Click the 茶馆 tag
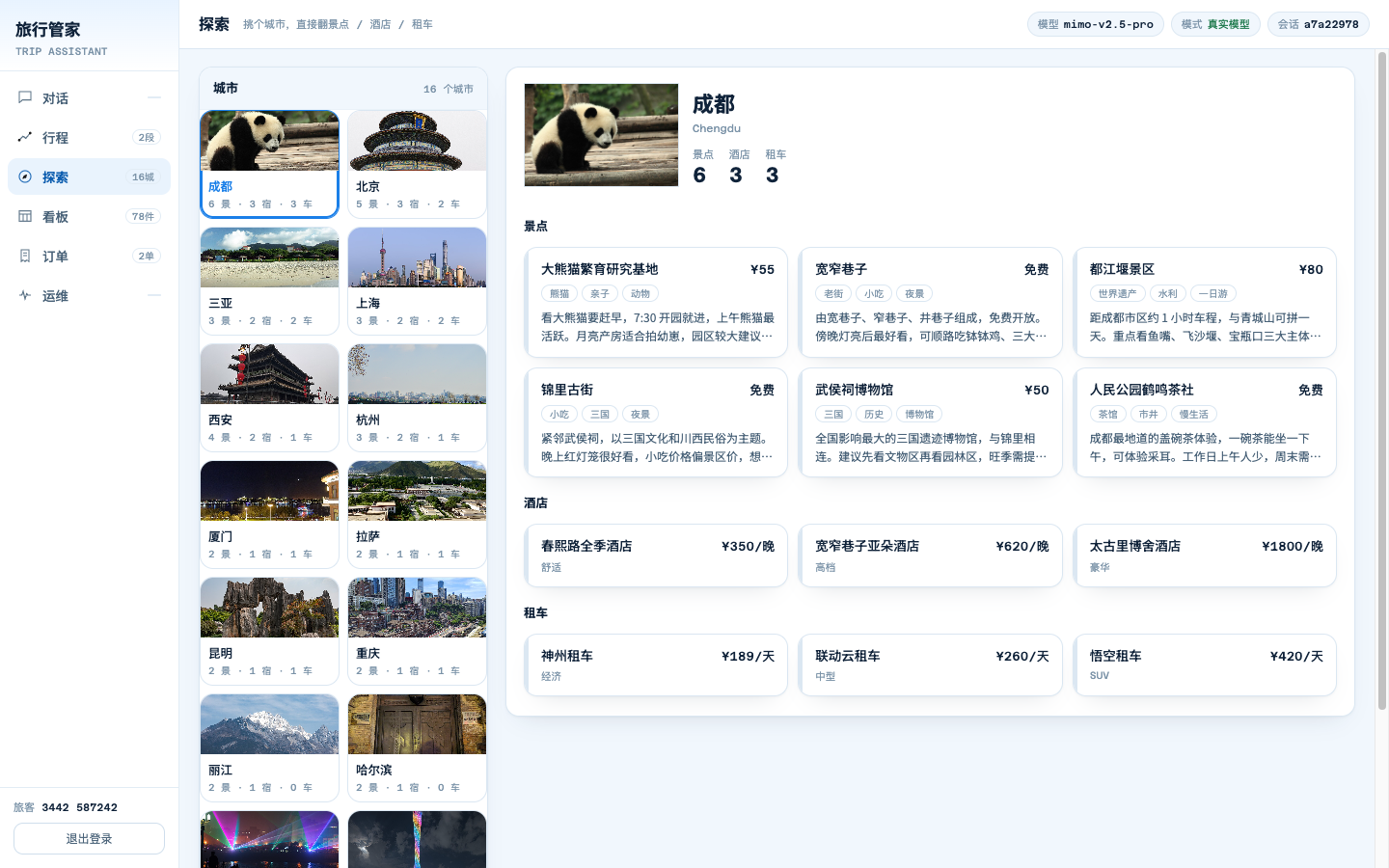 pyautogui.click(x=1108, y=414)
